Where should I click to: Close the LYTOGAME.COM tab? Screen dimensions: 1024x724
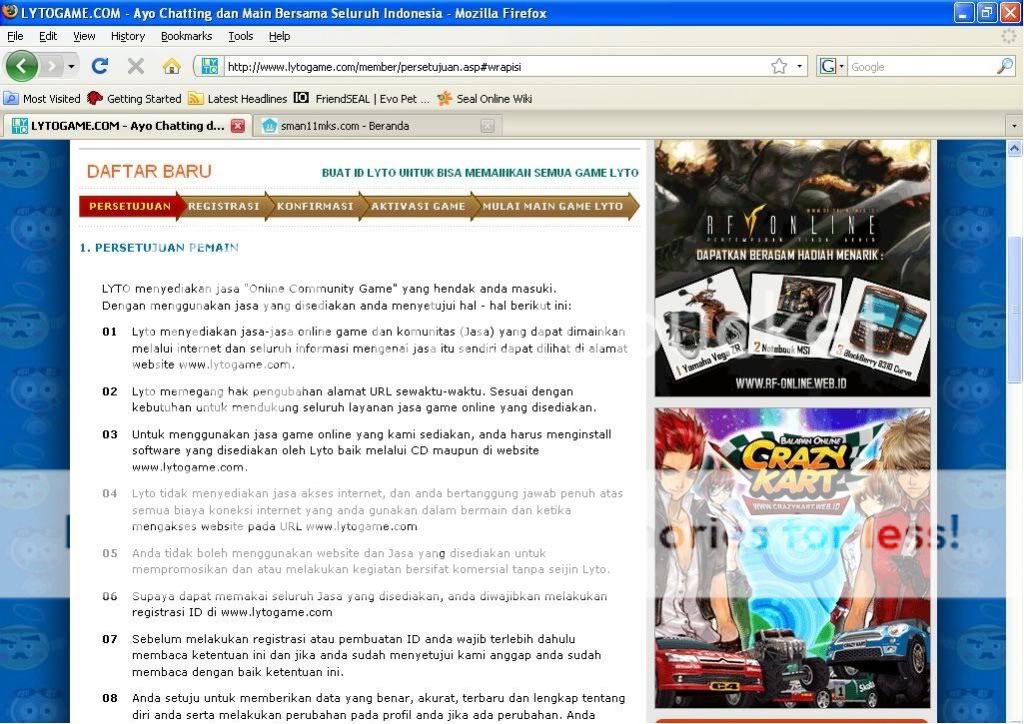237,126
